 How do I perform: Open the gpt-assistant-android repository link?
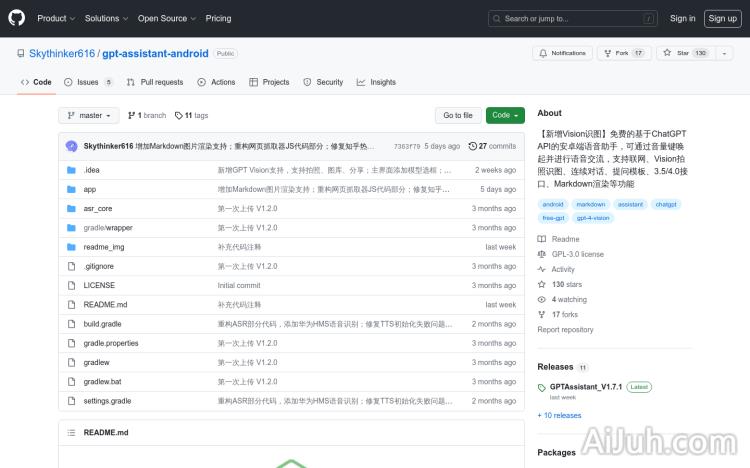[155, 54]
